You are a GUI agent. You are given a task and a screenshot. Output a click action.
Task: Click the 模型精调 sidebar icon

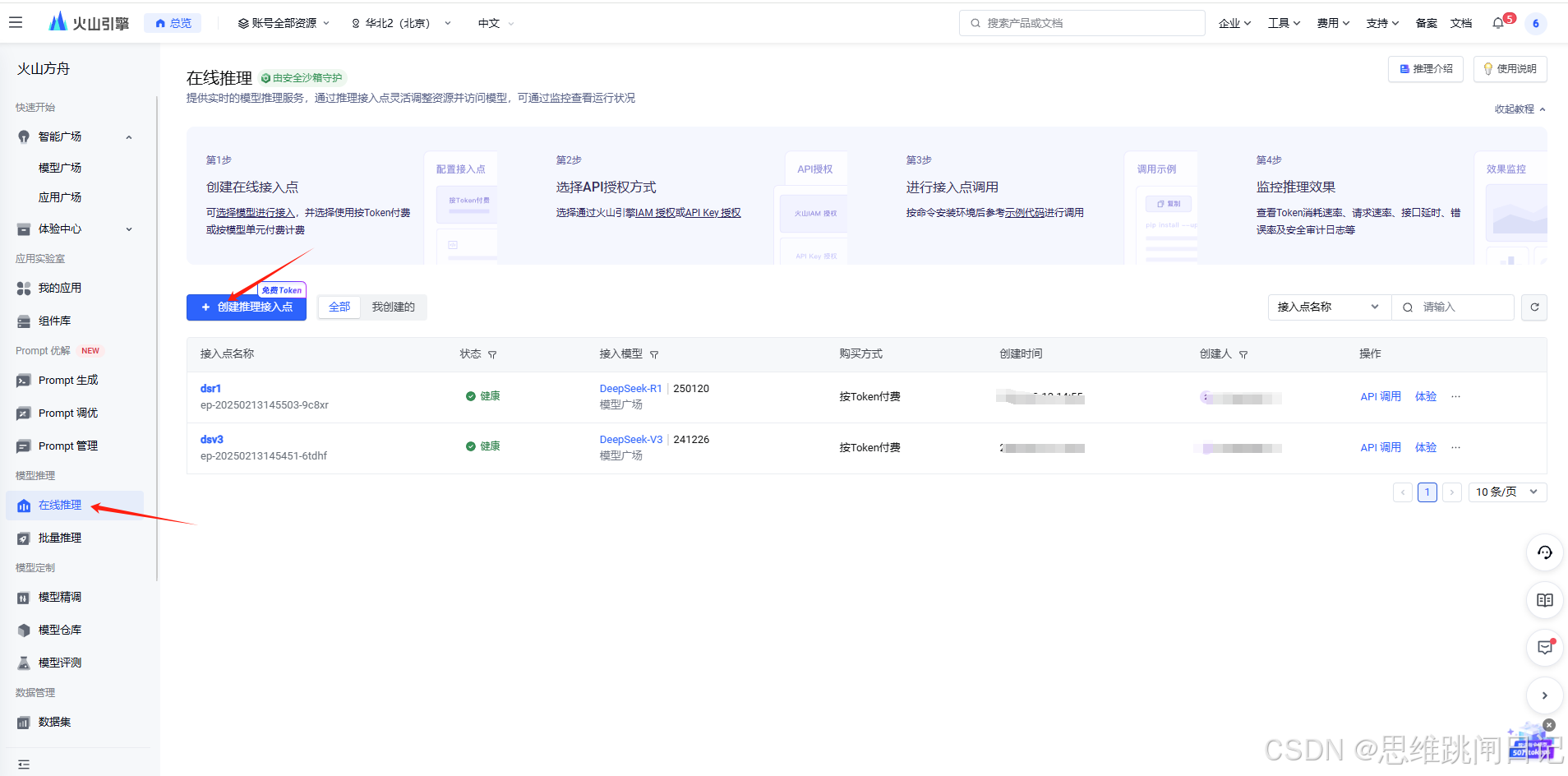coord(24,598)
